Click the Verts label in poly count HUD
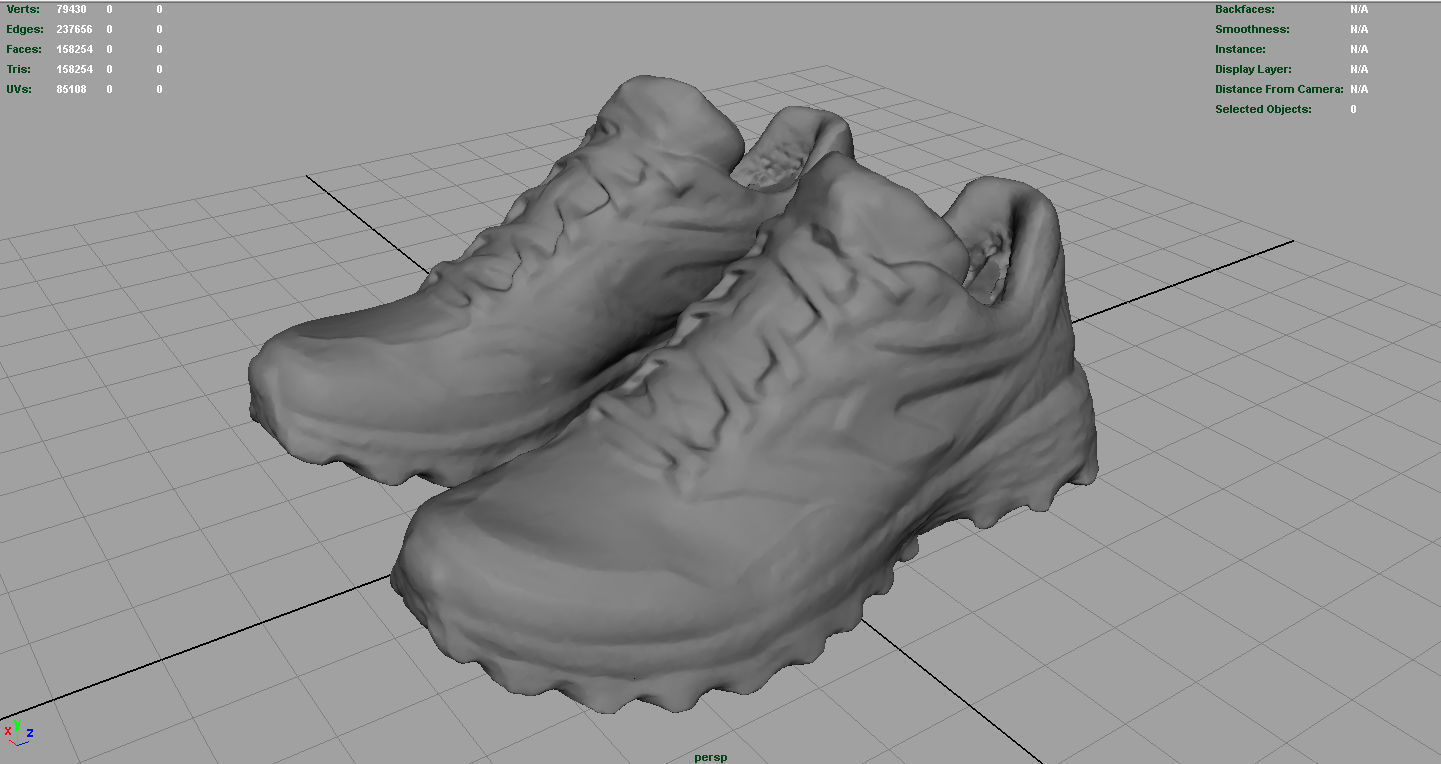The height and width of the screenshot is (764, 1441). [23, 9]
